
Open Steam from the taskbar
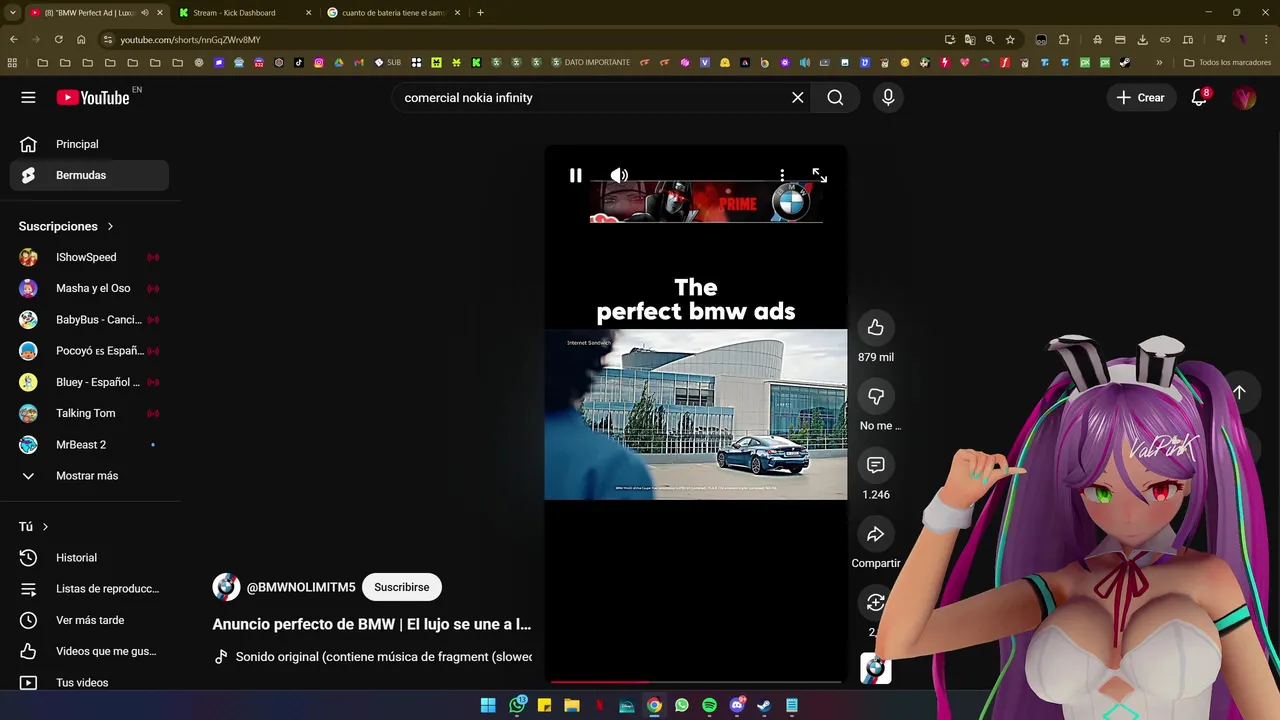pyautogui.click(x=764, y=705)
